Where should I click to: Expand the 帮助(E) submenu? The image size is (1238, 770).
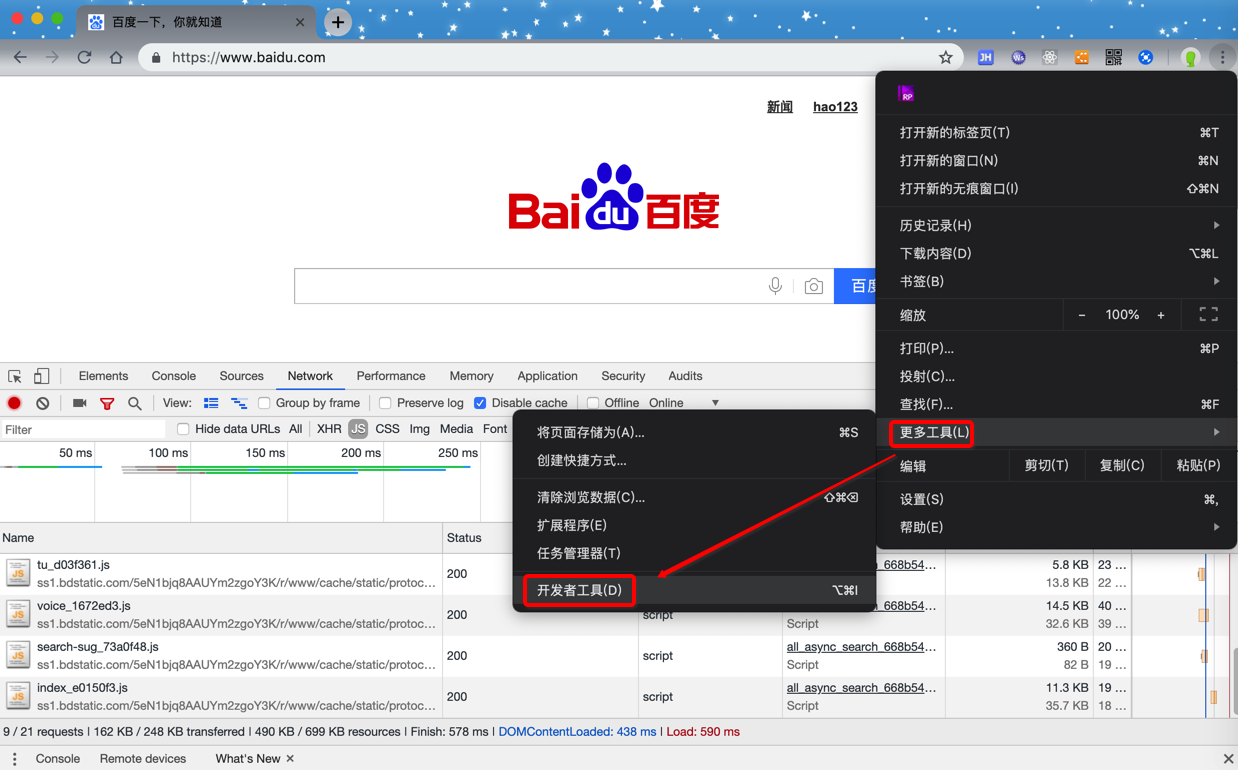[x=1056, y=527]
